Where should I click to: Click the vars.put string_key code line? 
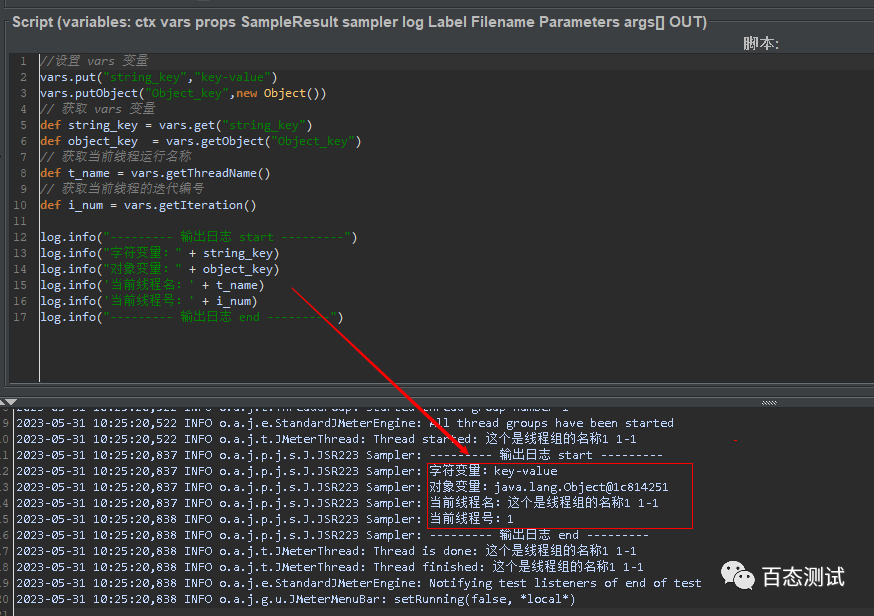159,77
